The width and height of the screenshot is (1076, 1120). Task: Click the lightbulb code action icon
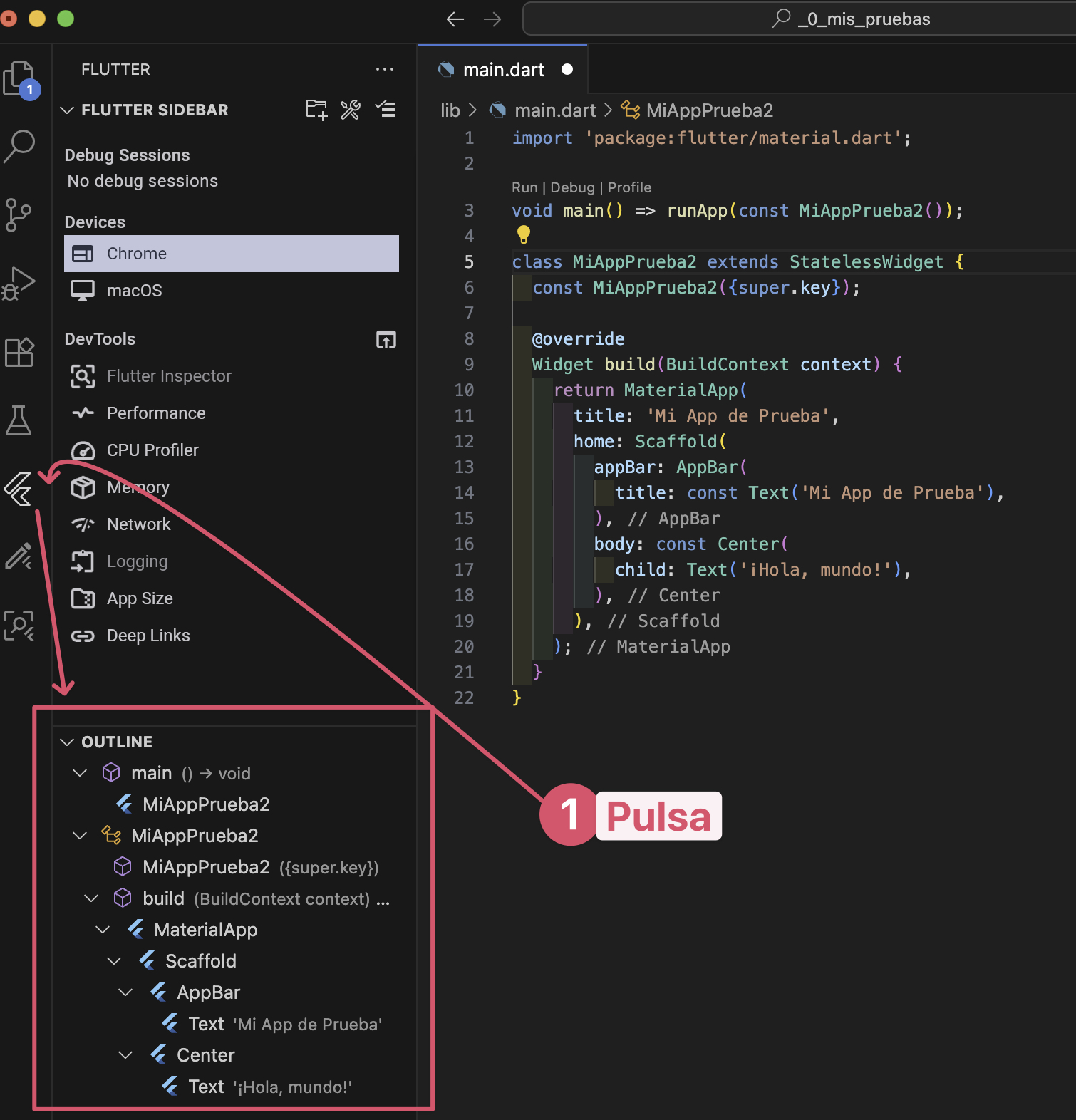(x=524, y=234)
